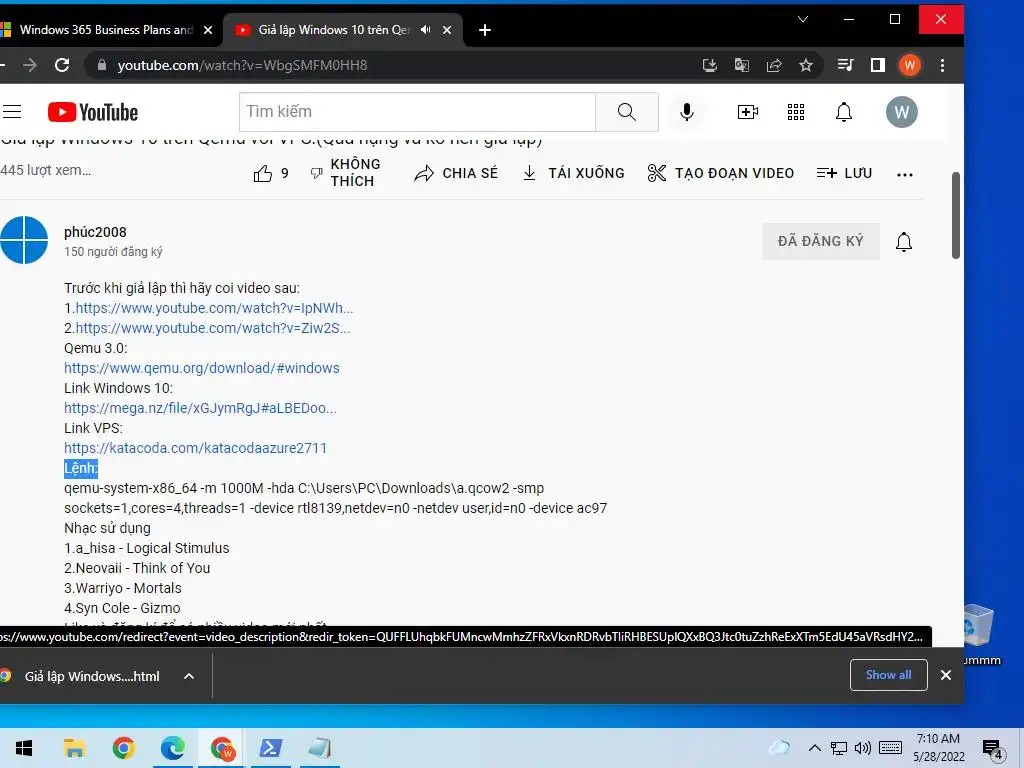Open File Explorer from taskbar
The width and height of the screenshot is (1024, 768).
74,748
